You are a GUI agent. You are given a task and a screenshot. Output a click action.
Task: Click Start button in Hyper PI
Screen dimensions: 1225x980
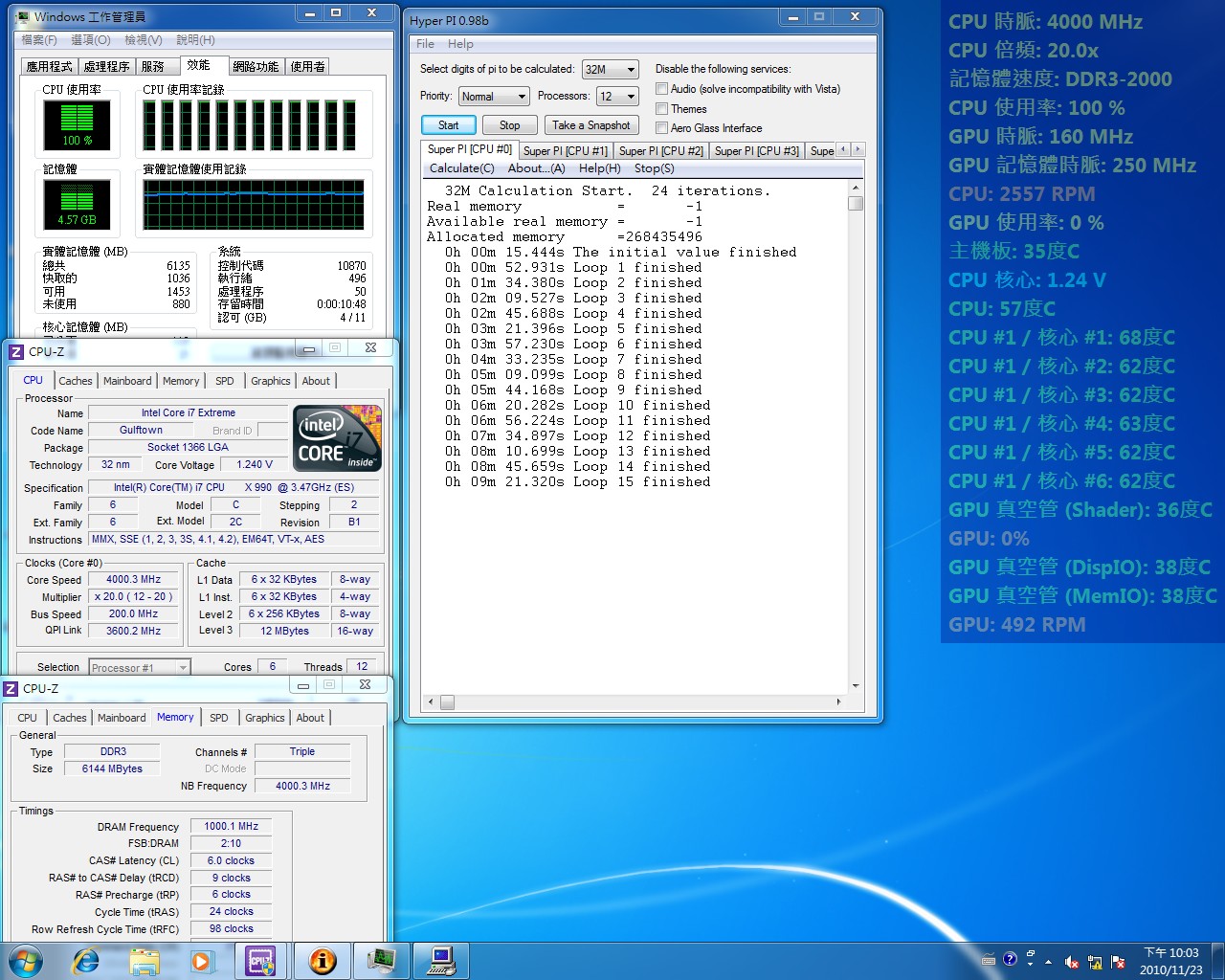[448, 125]
